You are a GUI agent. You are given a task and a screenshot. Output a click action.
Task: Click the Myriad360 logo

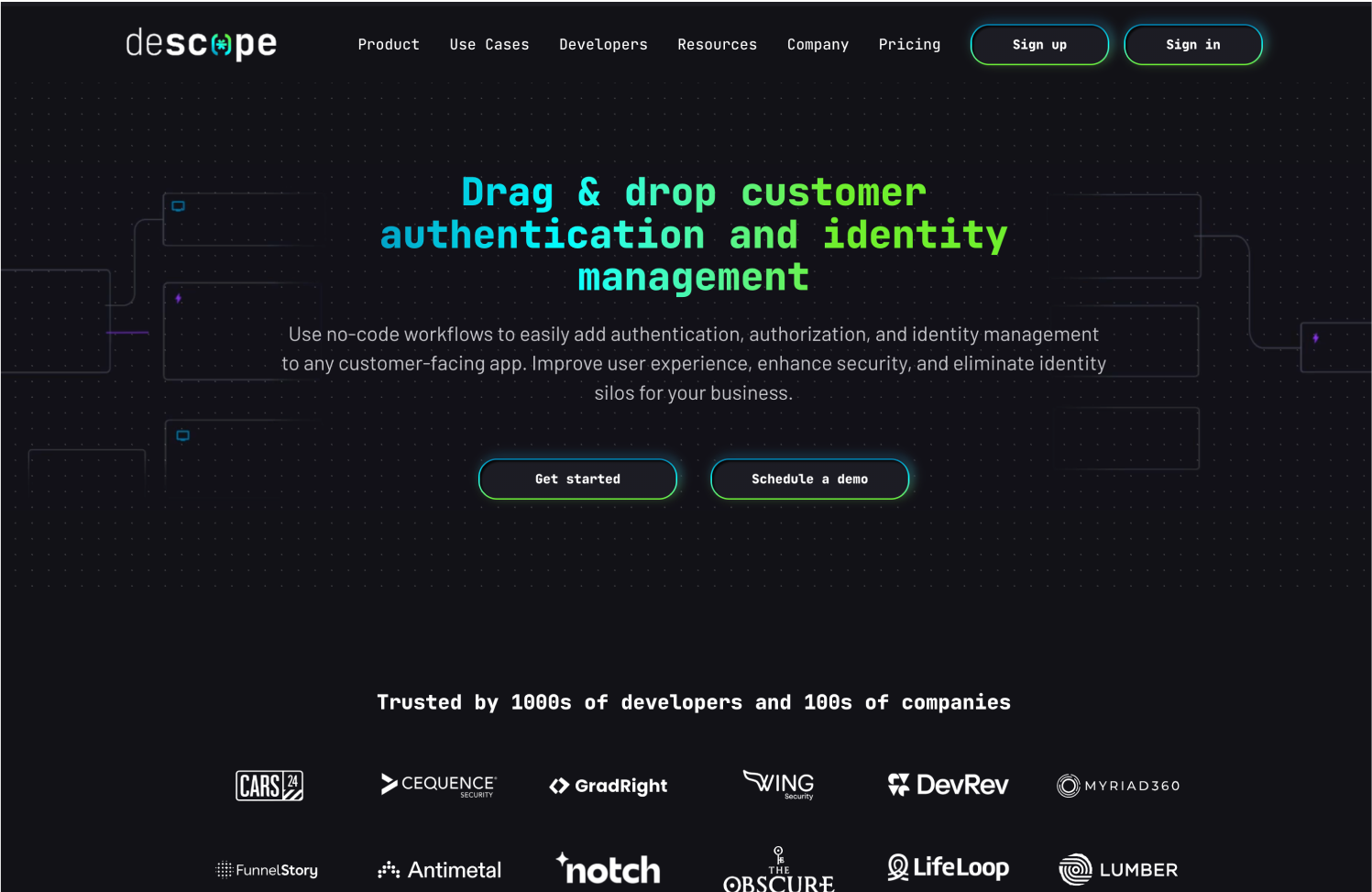[1118, 786]
